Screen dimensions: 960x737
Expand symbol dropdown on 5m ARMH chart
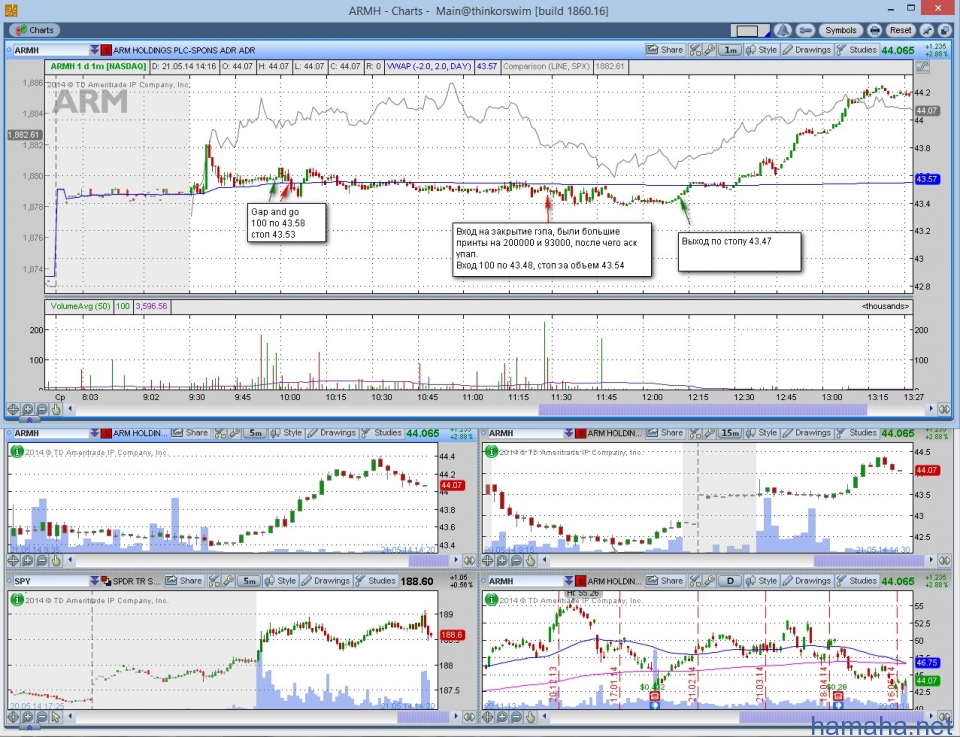click(x=94, y=433)
